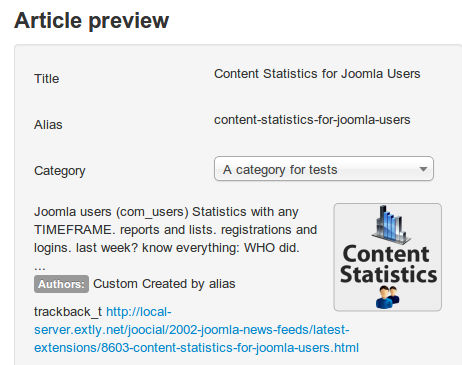The width and height of the screenshot is (462, 365).
Task: Click the article description paragraph text
Action: [x=175, y=230]
